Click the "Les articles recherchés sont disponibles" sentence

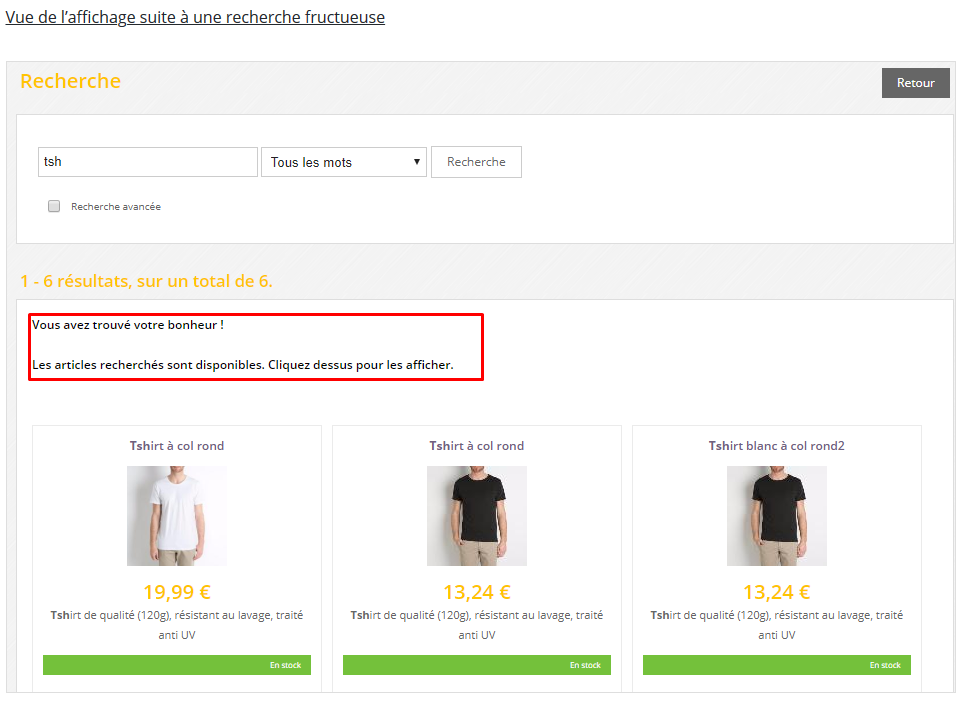(x=148, y=365)
